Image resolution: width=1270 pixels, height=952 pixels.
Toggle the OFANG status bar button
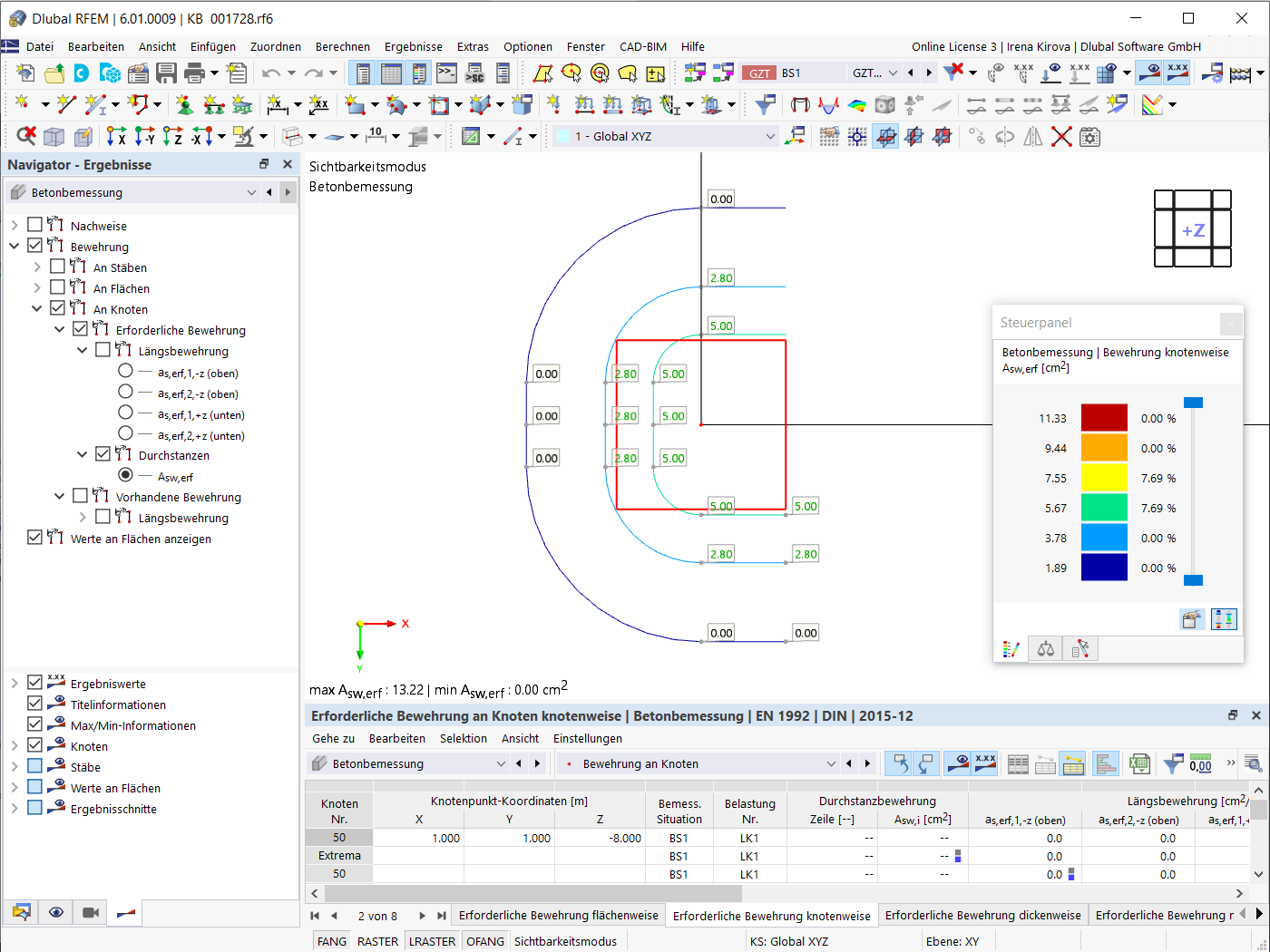(485, 941)
